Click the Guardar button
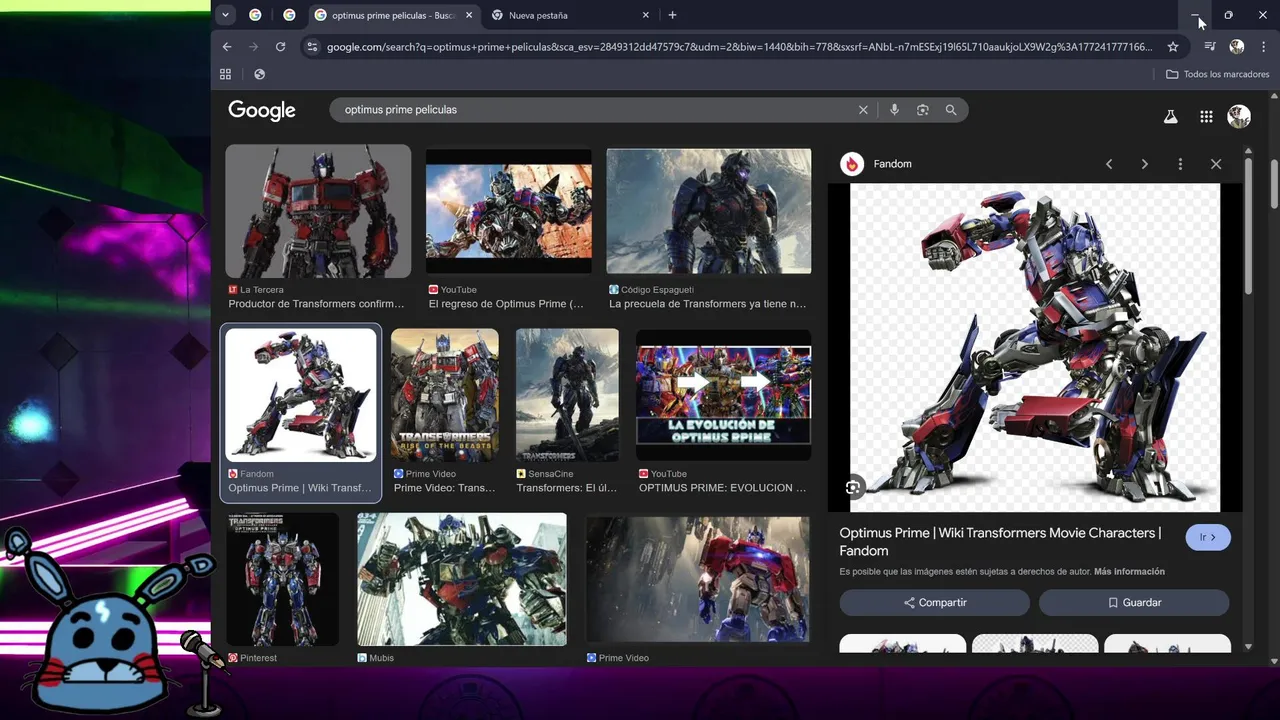 [1133, 602]
